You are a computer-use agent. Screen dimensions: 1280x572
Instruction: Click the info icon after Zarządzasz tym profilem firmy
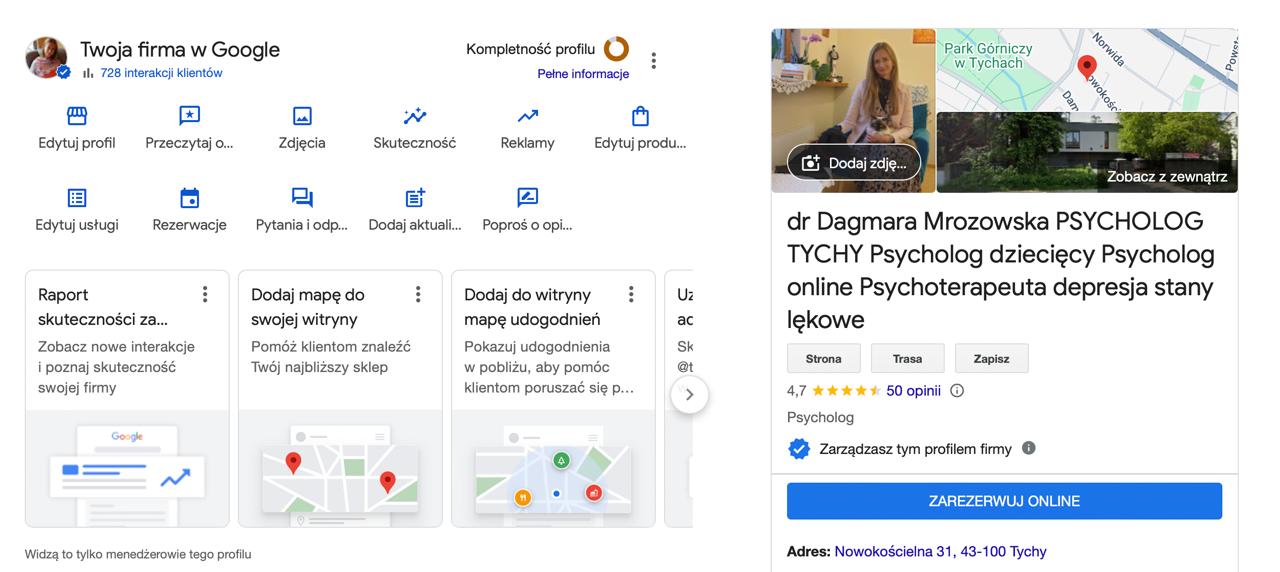tap(1028, 448)
